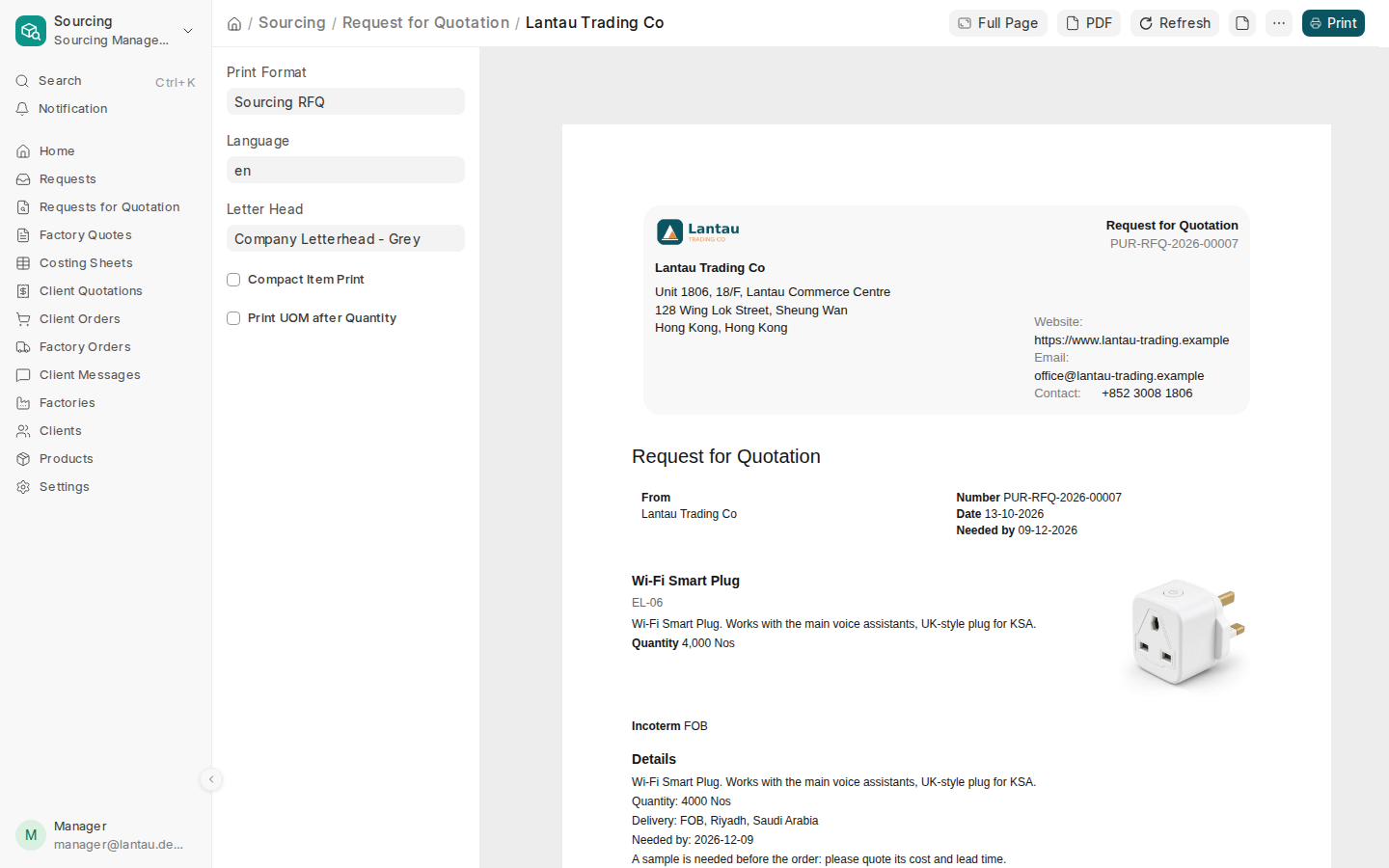The width and height of the screenshot is (1389, 868).
Task: Click the home icon in the breadcrumb
Action: point(234,23)
